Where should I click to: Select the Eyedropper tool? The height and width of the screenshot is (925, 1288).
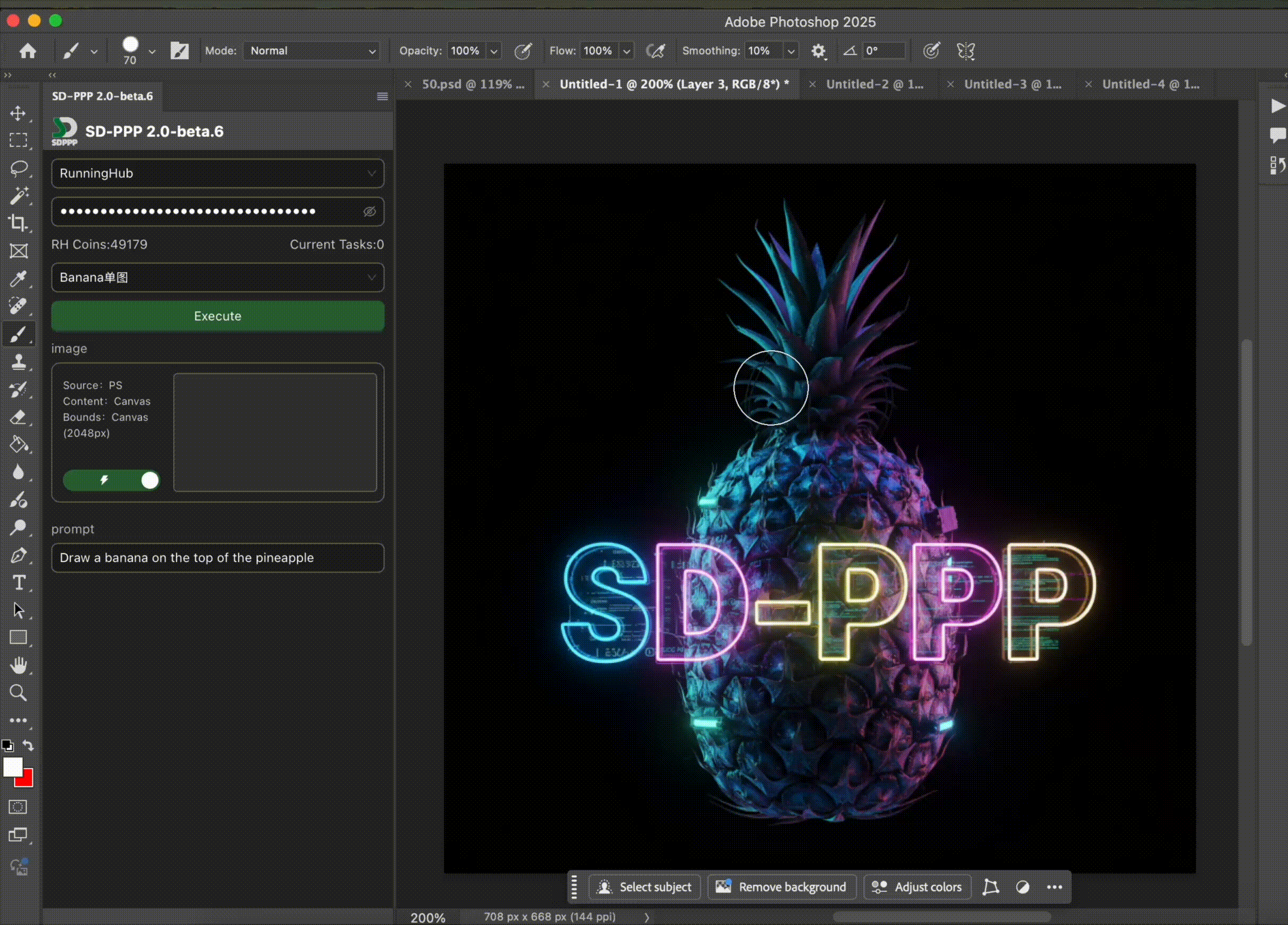point(19,279)
